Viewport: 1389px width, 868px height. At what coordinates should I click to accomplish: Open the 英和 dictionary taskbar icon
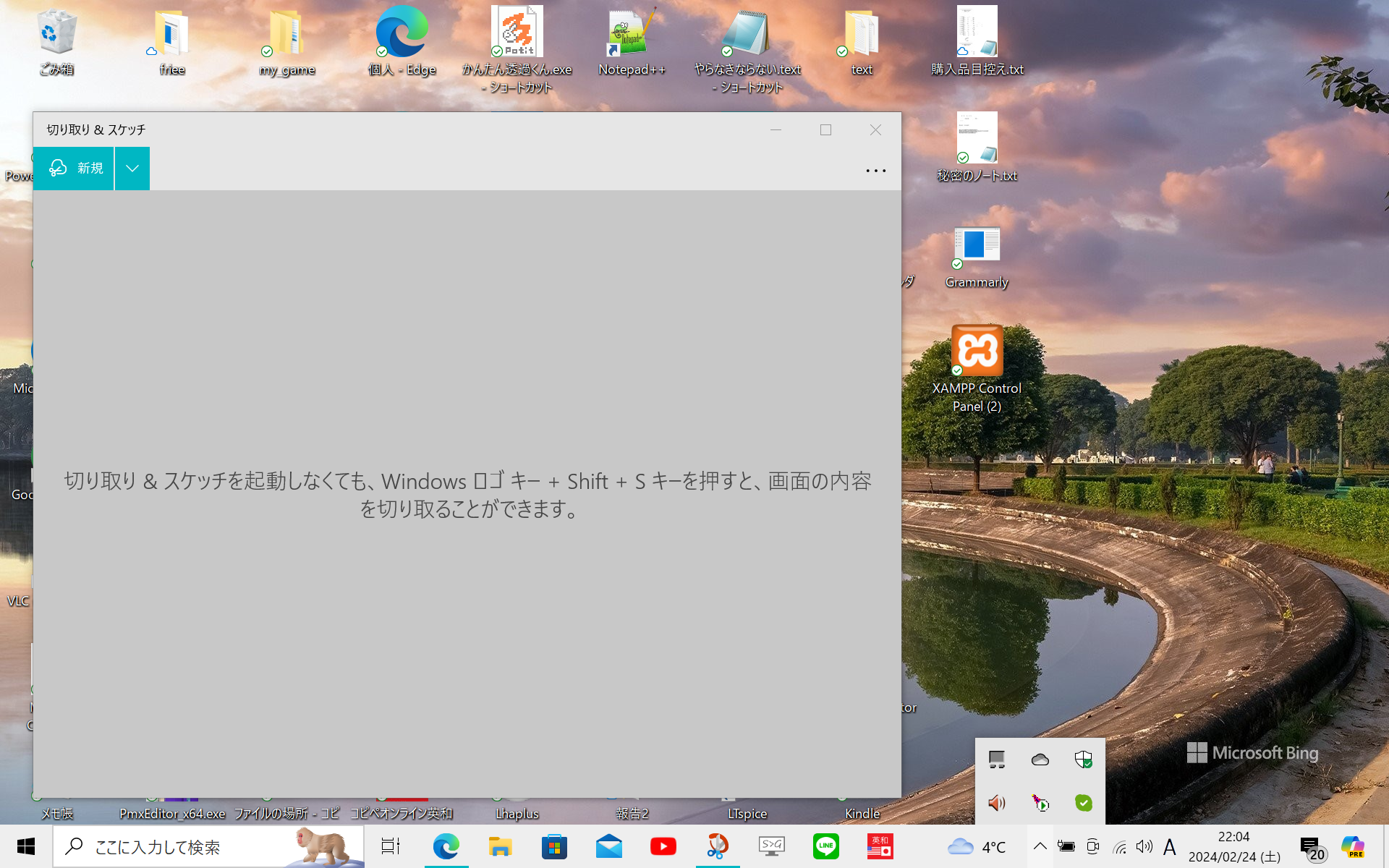coord(880,846)
